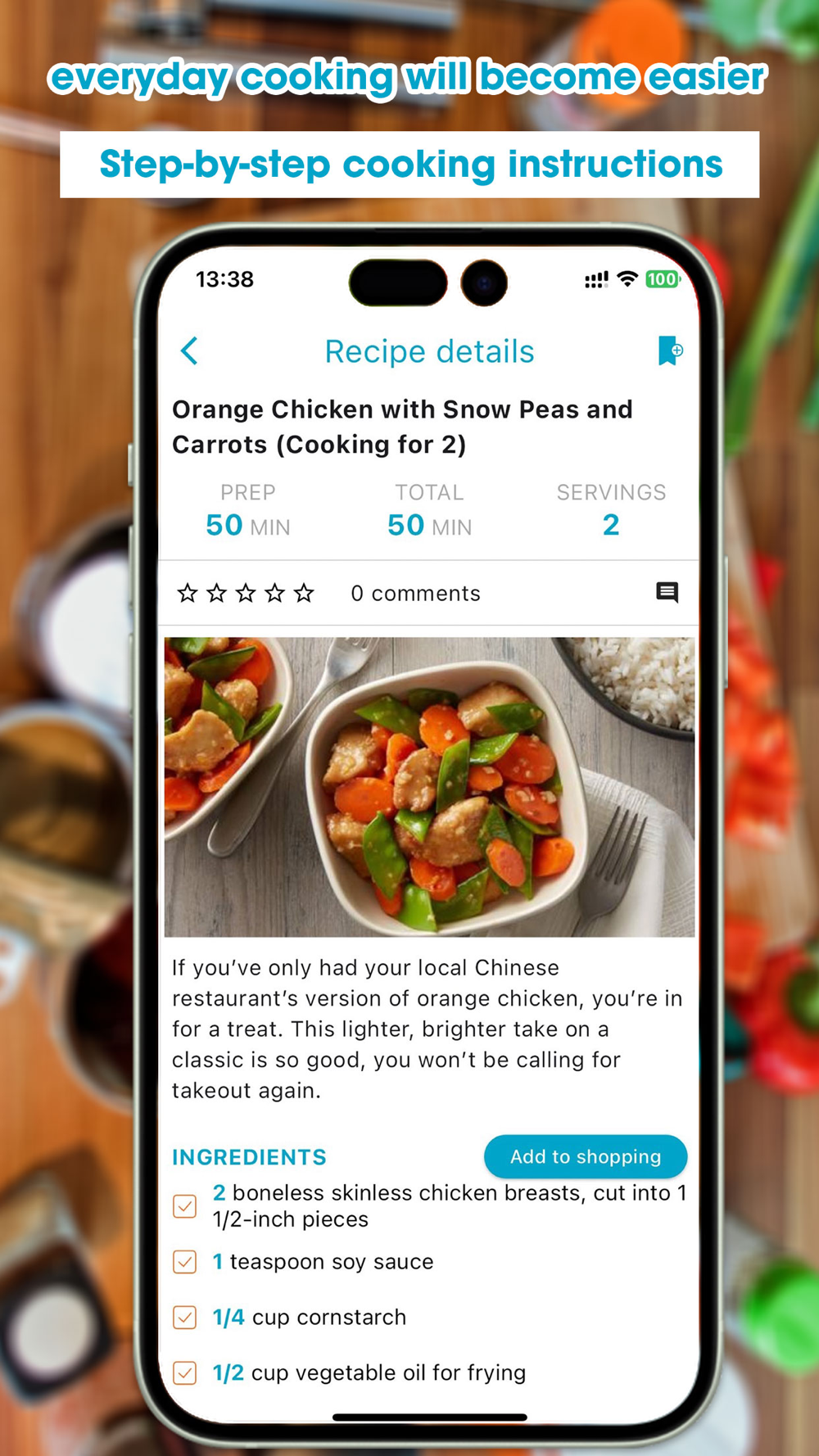Tap the battery indicator showing 100
Image resolution: width=819 pixels, height=1456 pixels.
point(663,279)
